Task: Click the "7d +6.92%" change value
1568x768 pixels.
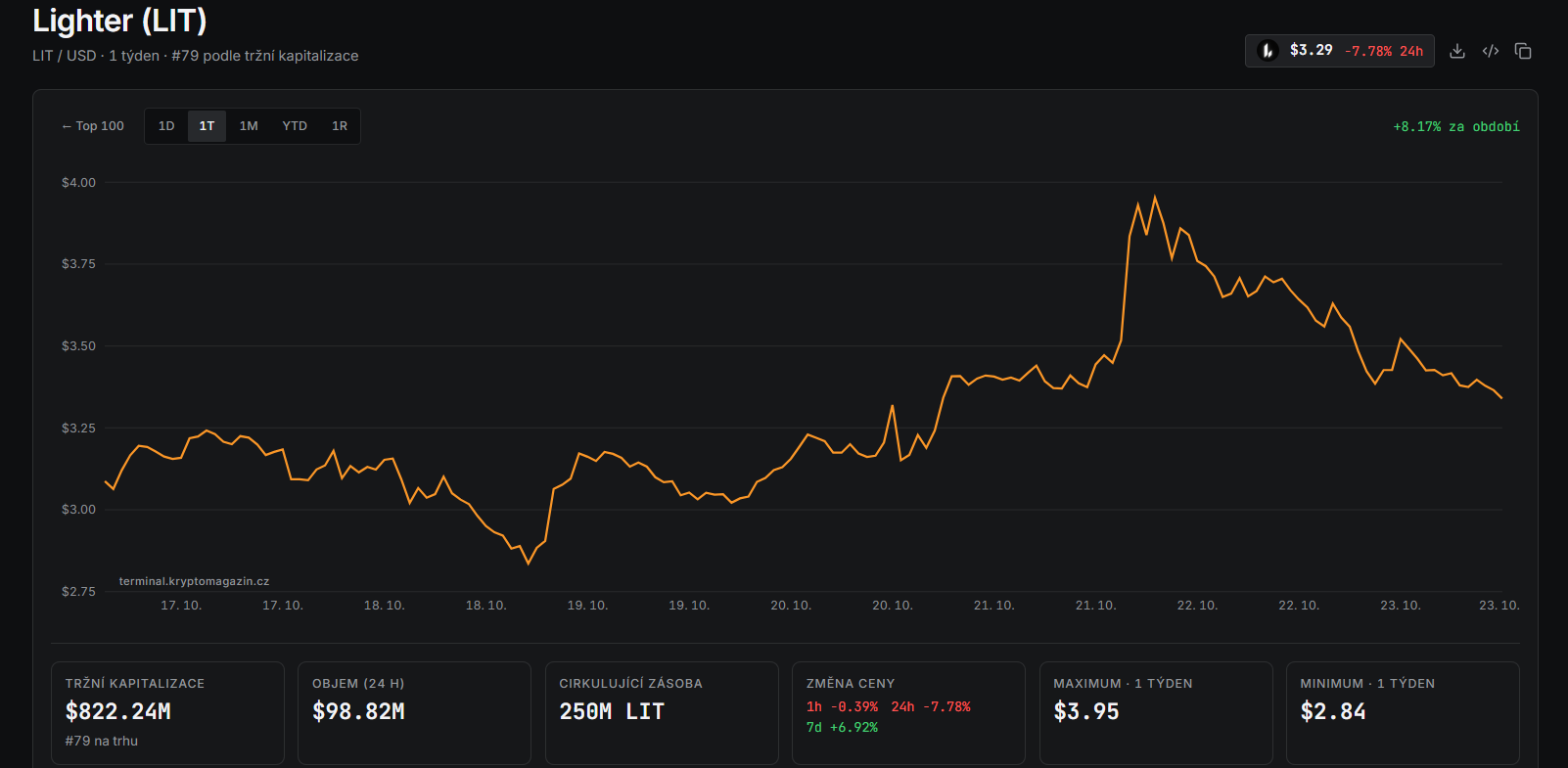Action: pos(842,727)
